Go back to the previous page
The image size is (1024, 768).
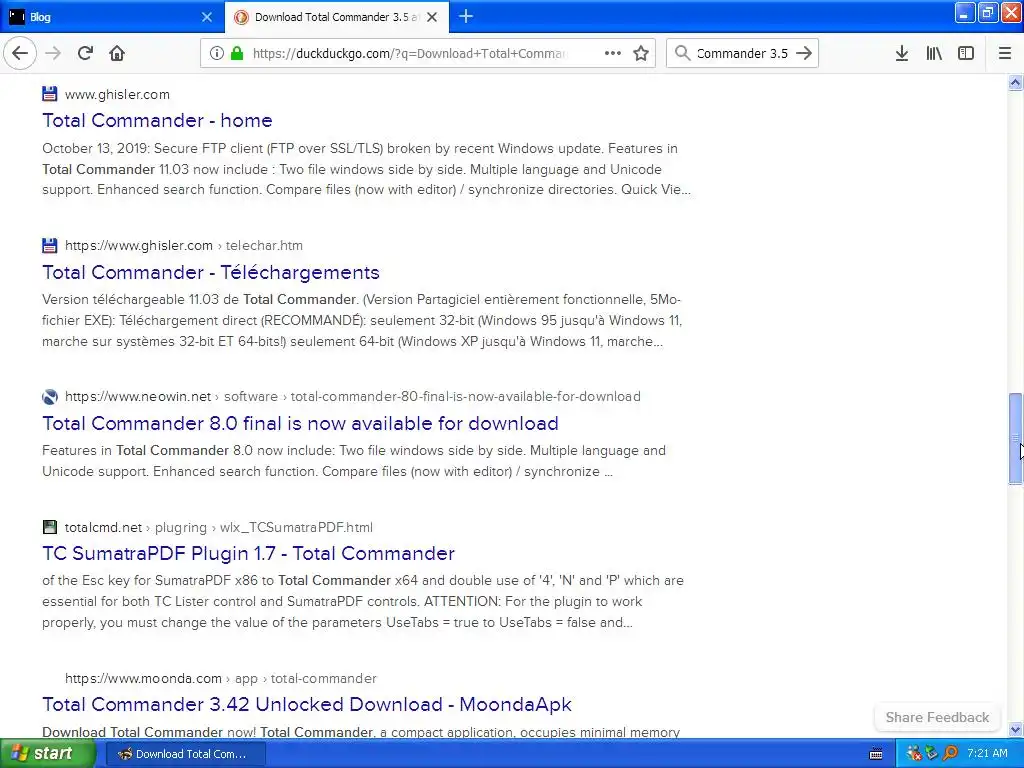[x=20, y=53]
